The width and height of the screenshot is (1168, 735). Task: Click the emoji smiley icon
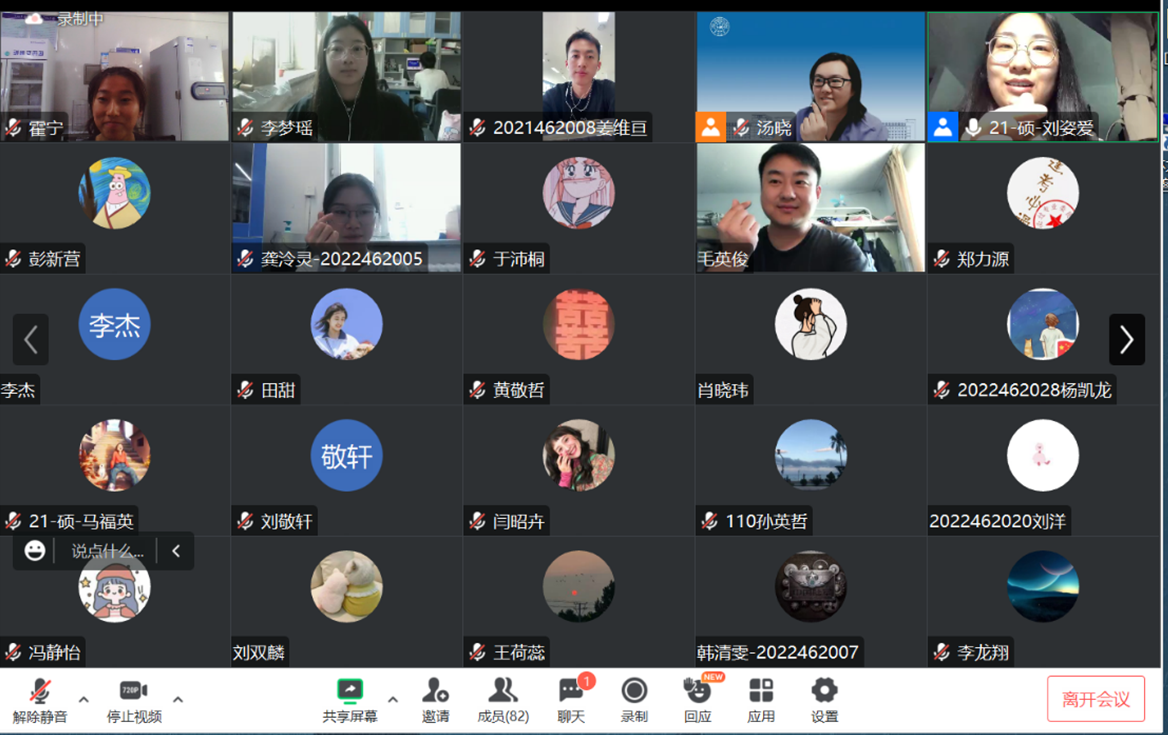click(35, 551)
